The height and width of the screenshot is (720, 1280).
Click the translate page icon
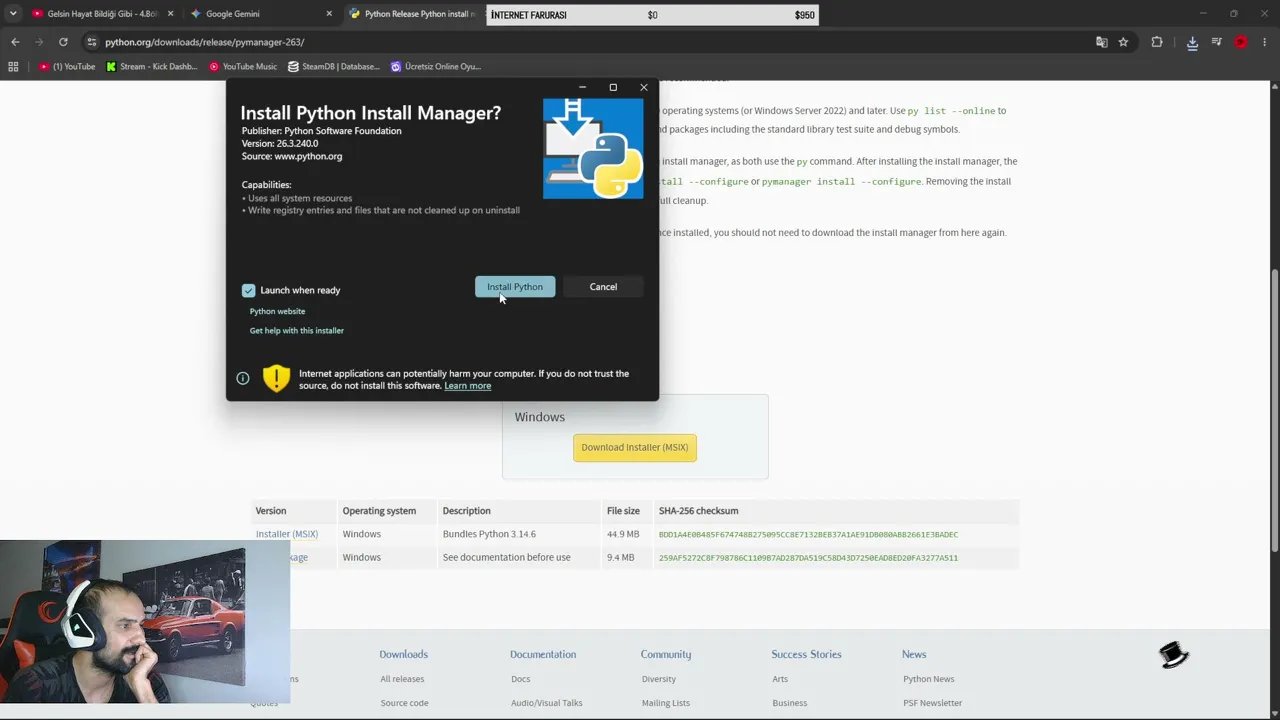click(1102, 42)
